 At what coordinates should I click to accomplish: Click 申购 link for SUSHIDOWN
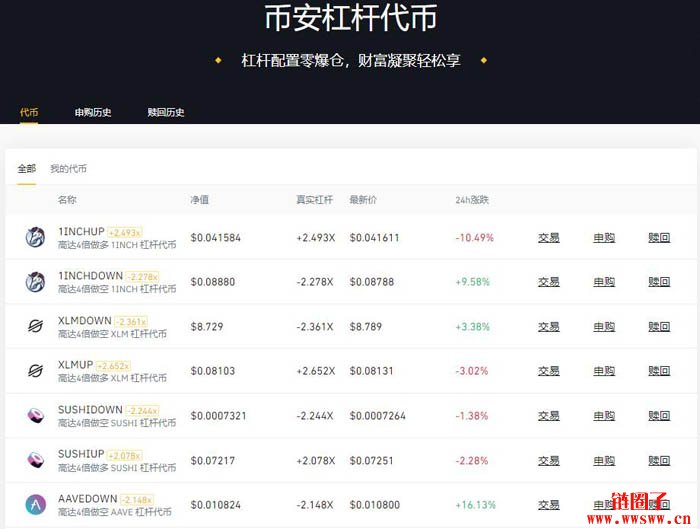[x=604, y=416]
